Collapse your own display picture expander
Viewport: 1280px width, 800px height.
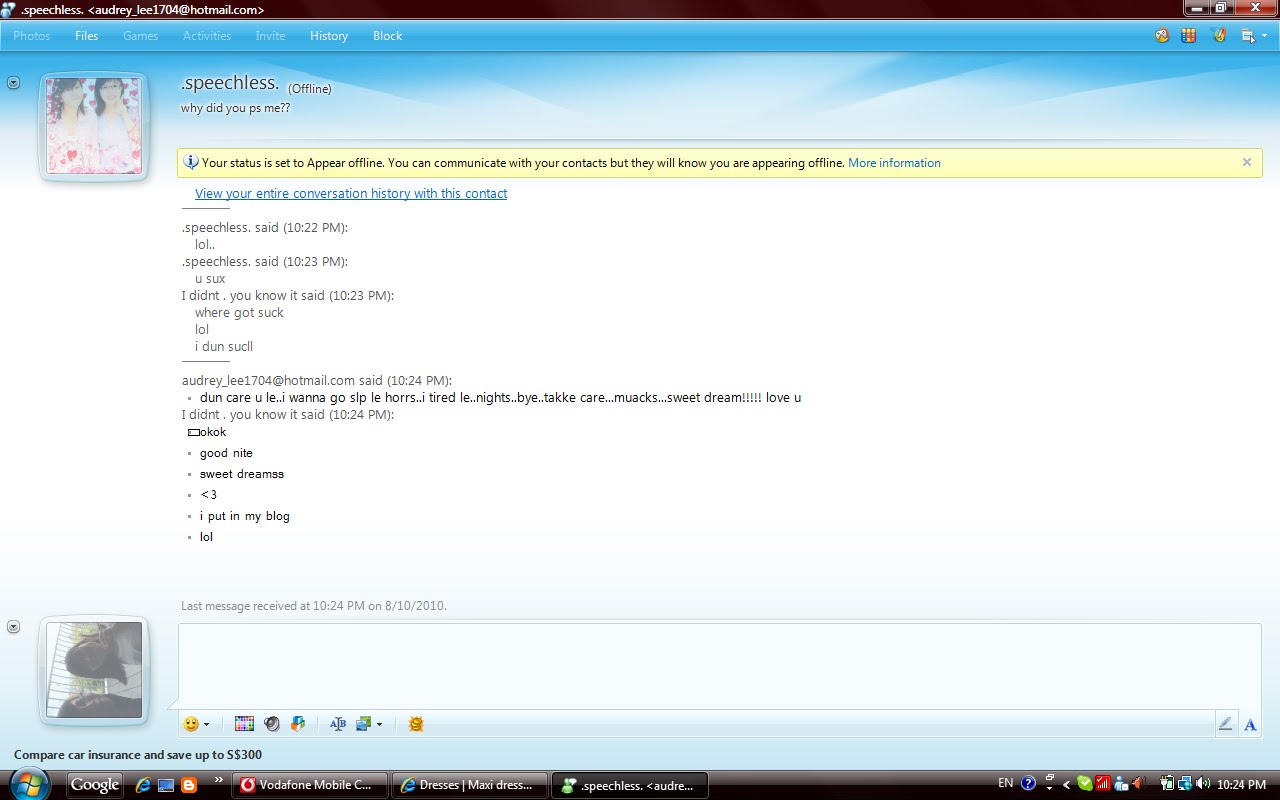(x=13, y=627)
